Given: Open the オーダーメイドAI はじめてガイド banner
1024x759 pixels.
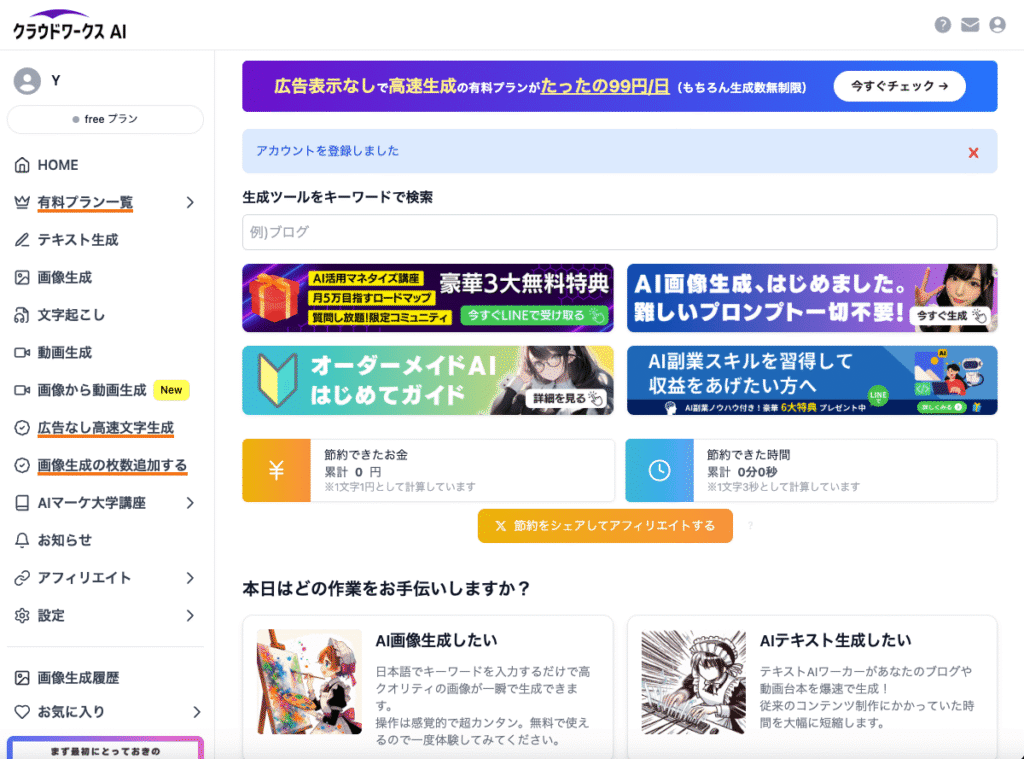Looking at the screenshot, I should [x=428, y=380].
